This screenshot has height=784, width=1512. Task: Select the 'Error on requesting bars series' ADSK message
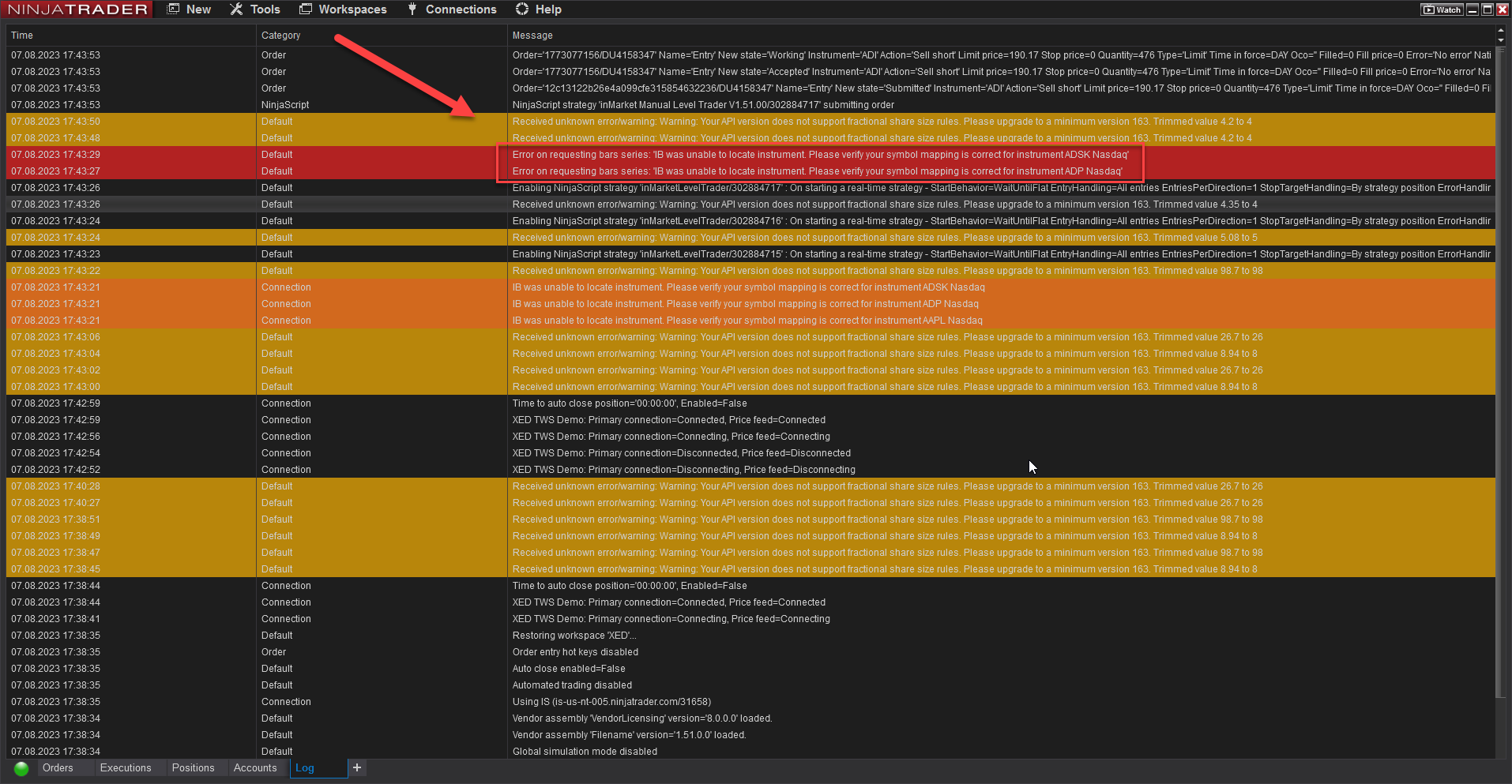(x=821, y=155)
